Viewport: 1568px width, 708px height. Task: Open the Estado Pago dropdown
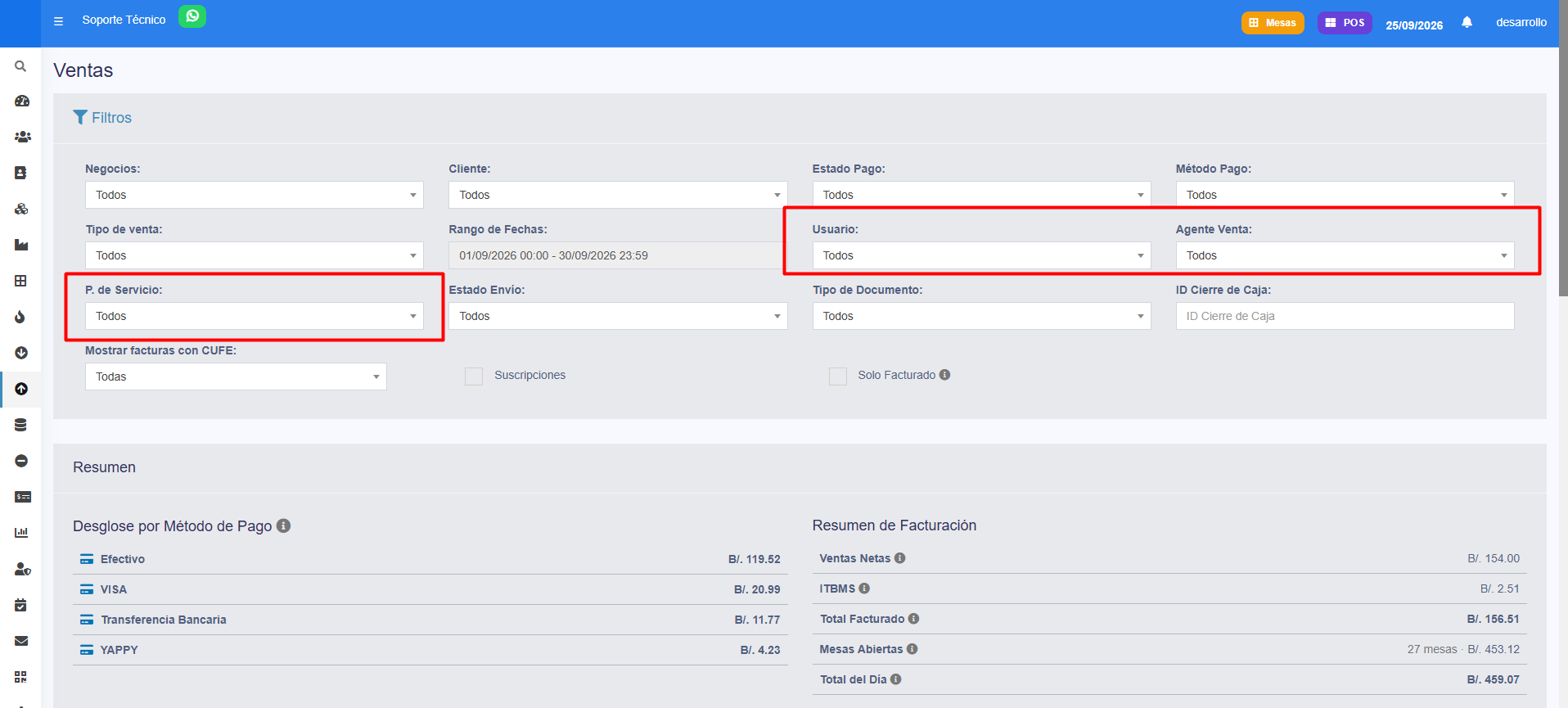(981, 195)
